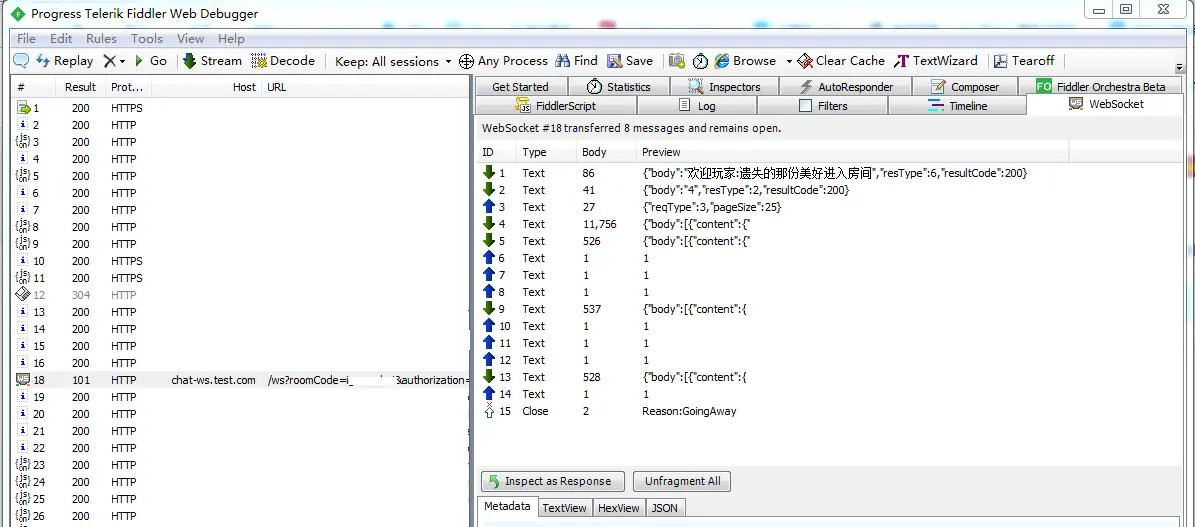Switch to the Fiddler Orchestra Beta tab
The image size is (1195, 527).
(x=1101, y=87)
